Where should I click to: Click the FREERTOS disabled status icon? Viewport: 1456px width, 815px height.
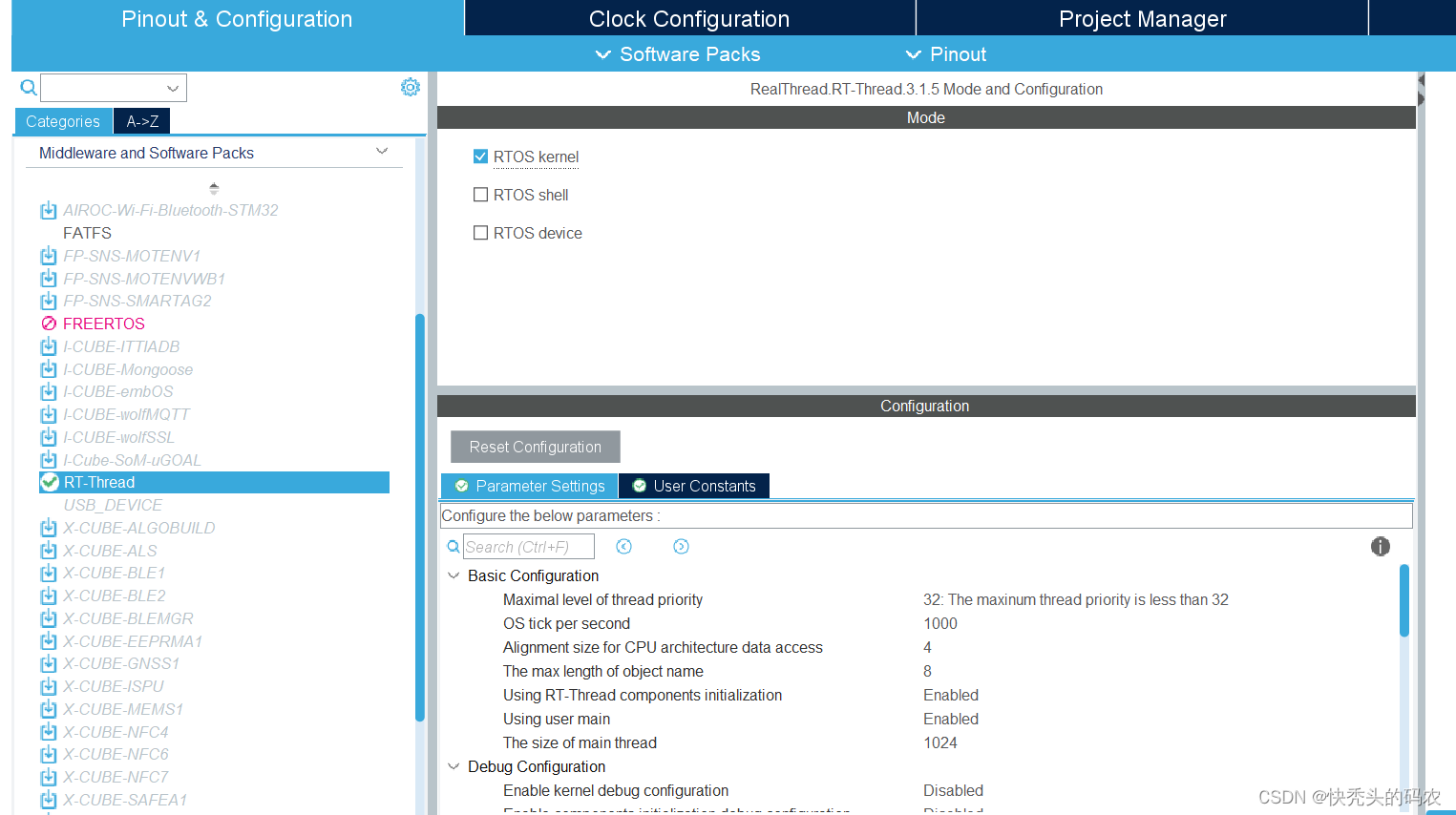pos(49,324)
